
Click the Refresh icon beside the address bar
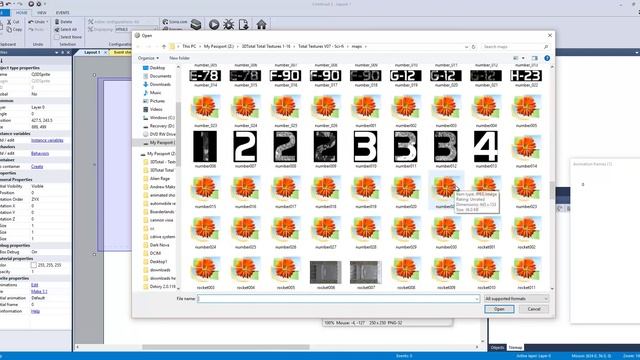point(473,47)
